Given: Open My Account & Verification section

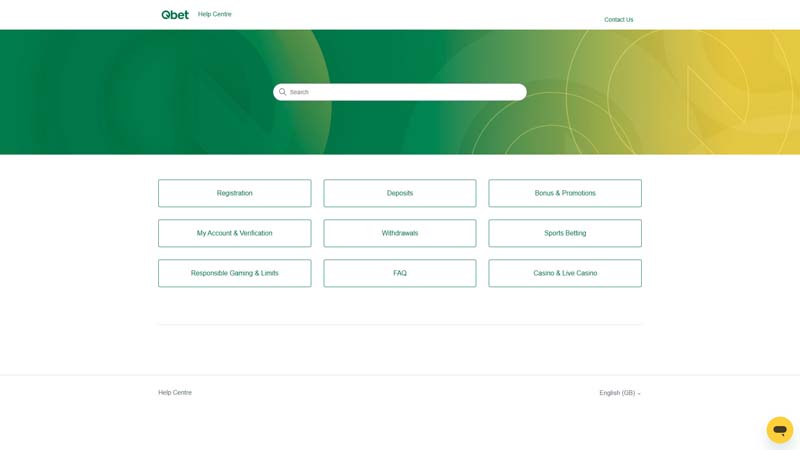Looking at the screenshot, I should (x=234, y=233).
